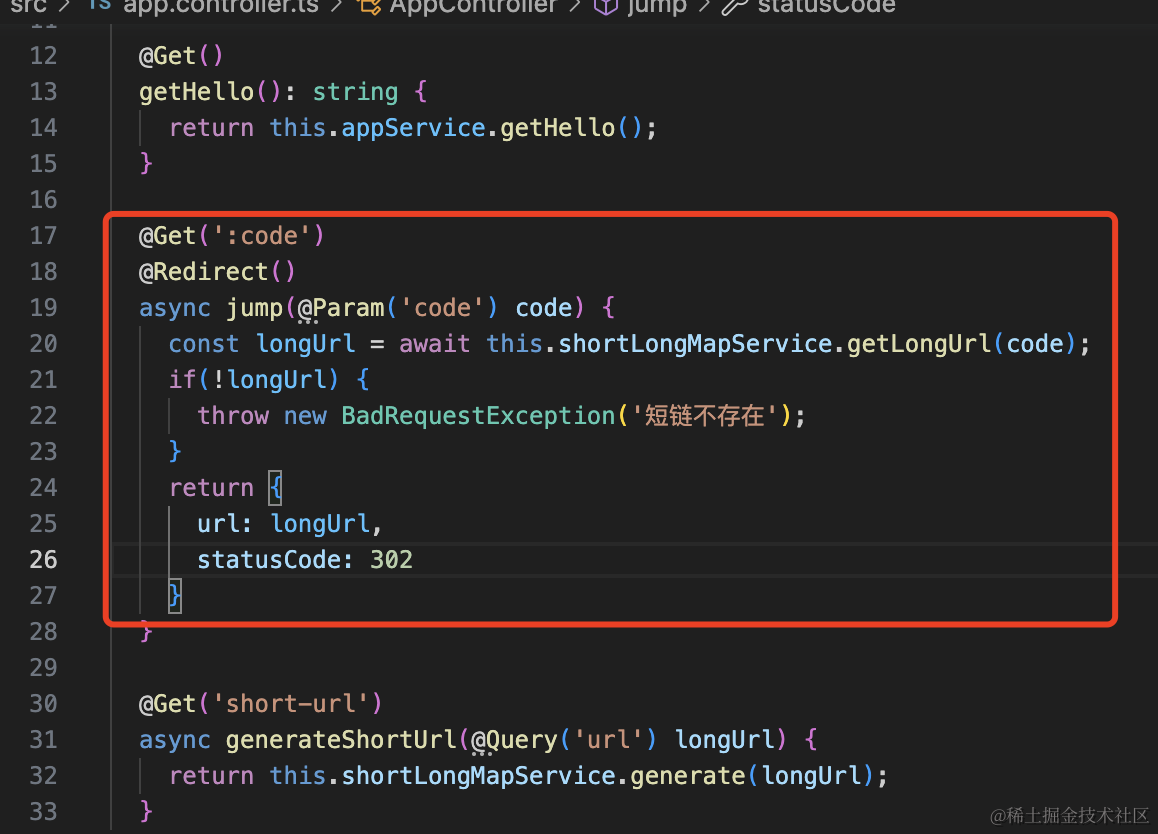The image size is (1158, 834).
Task: Click line number 17 in the gutter
Action: (44, 236)
